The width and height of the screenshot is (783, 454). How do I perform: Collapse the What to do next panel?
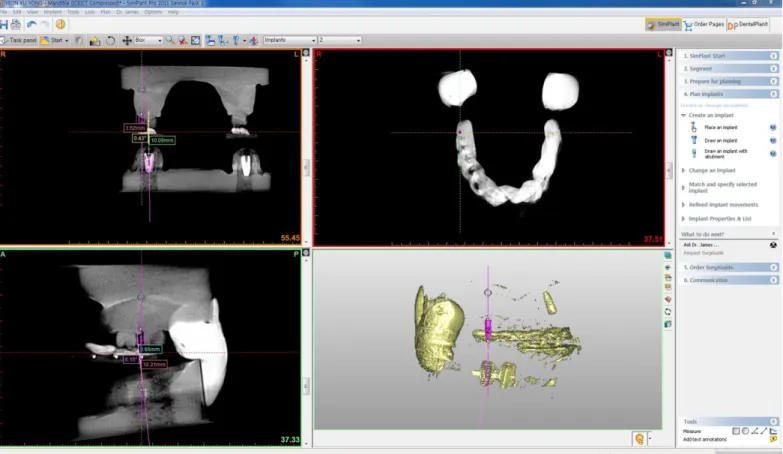pos(773,234)
